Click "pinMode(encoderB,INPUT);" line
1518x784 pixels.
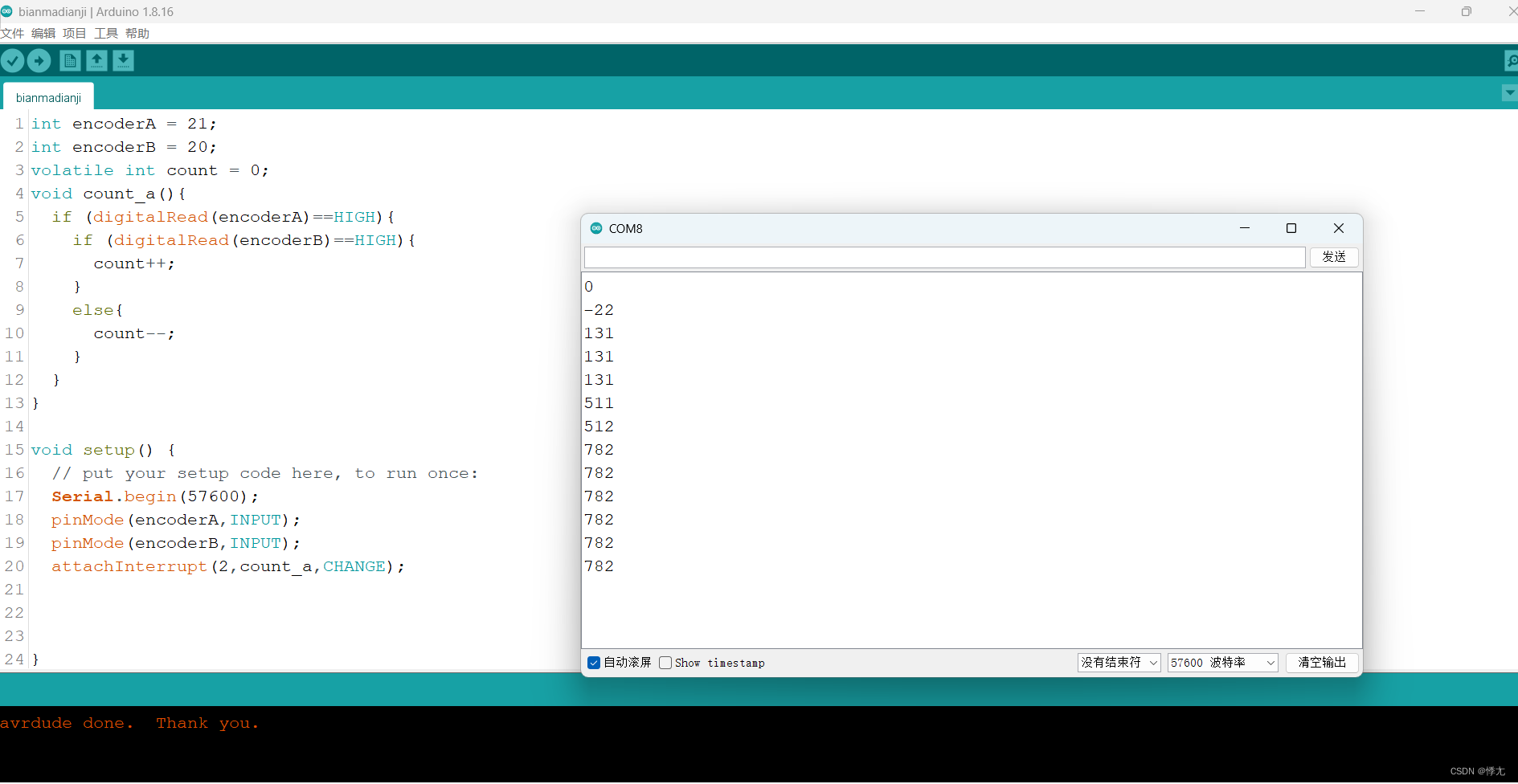pyautogui.click(x=176, y=543)
